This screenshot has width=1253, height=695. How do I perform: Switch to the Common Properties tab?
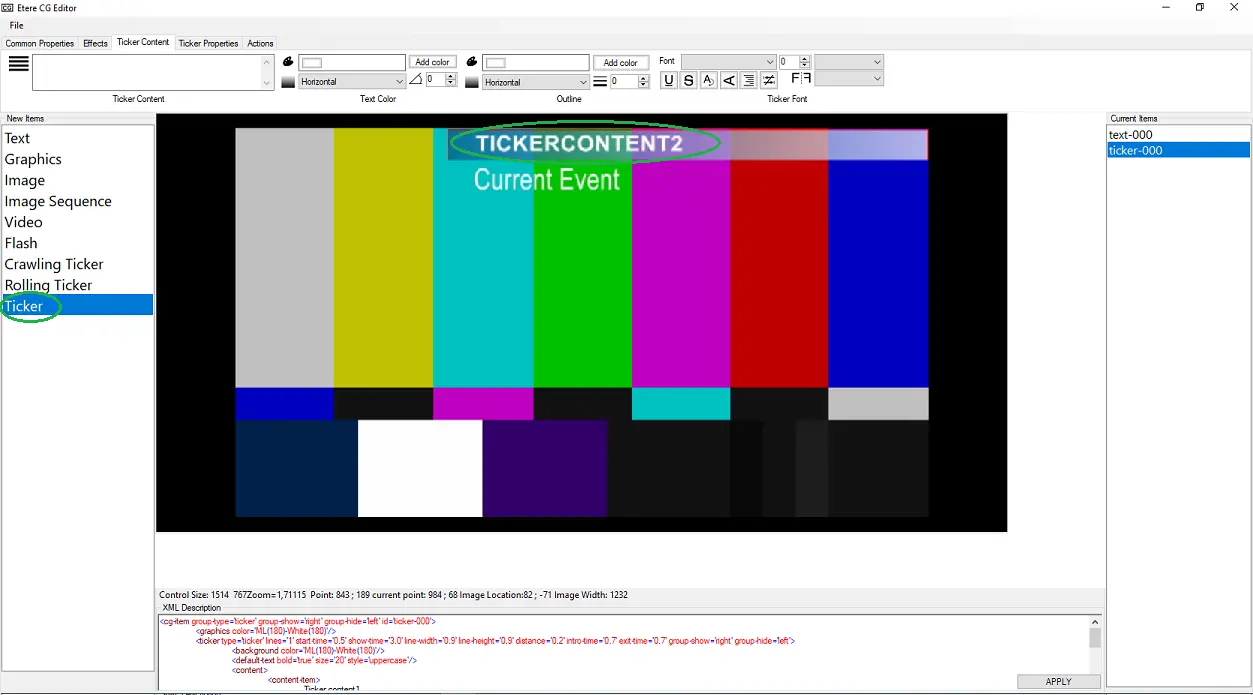coord(40,44)
